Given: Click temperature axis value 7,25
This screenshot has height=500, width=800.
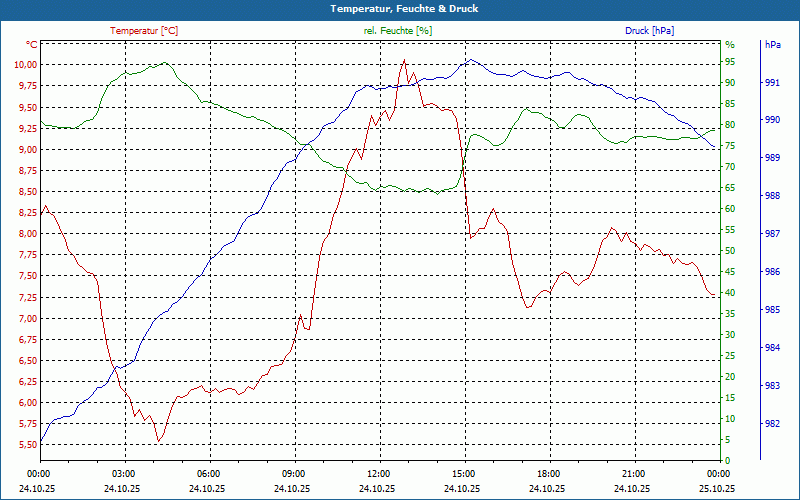Looking at the screenshot, I should coord(28,297).
